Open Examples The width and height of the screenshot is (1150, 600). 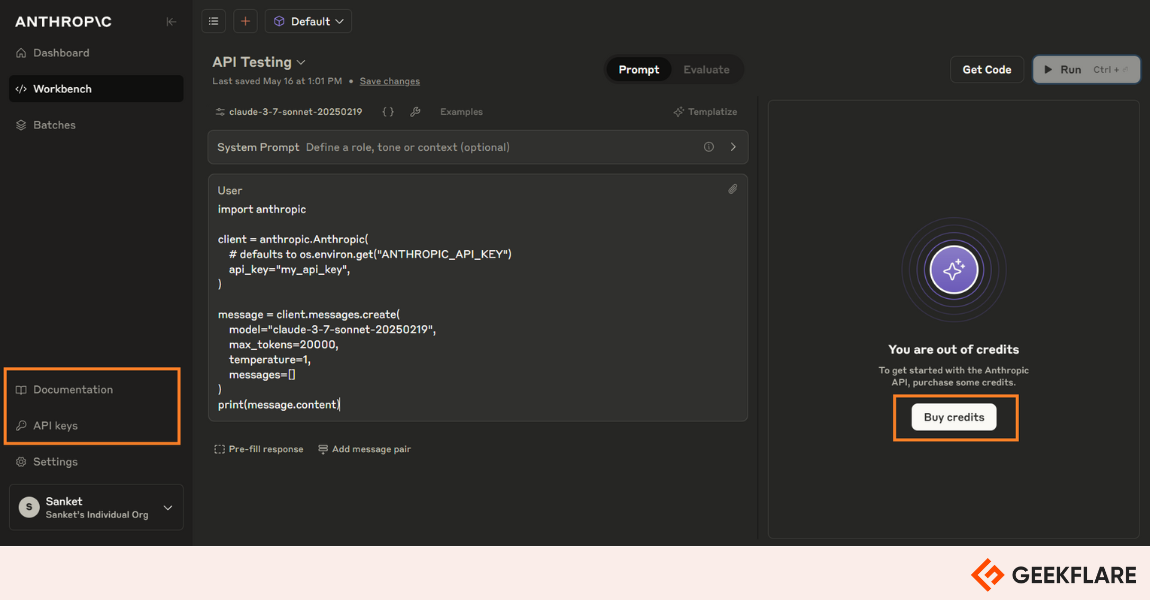461,111
